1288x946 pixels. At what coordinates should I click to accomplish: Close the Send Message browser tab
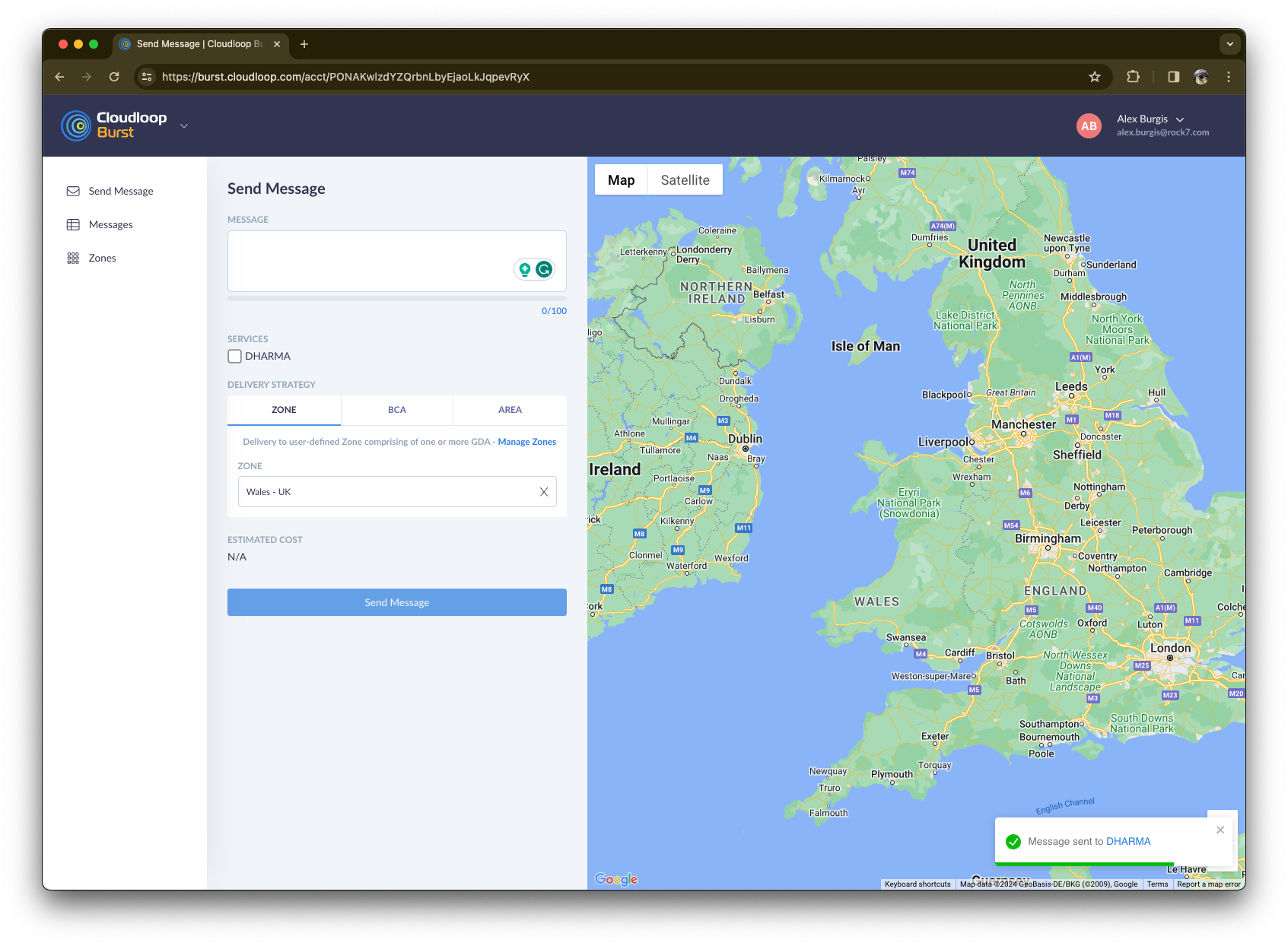277,44
